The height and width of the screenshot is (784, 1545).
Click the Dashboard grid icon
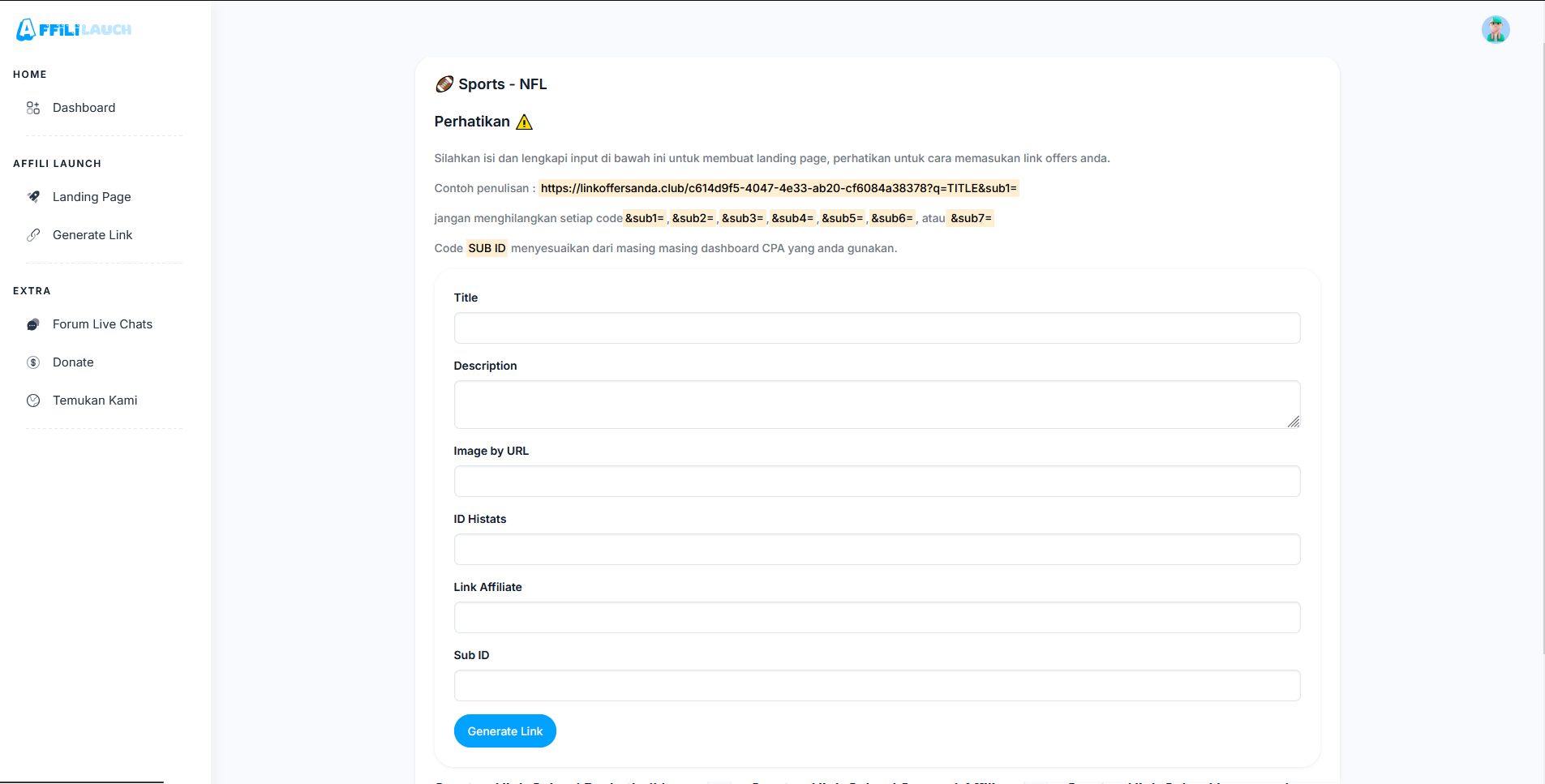tap(33, 108)
